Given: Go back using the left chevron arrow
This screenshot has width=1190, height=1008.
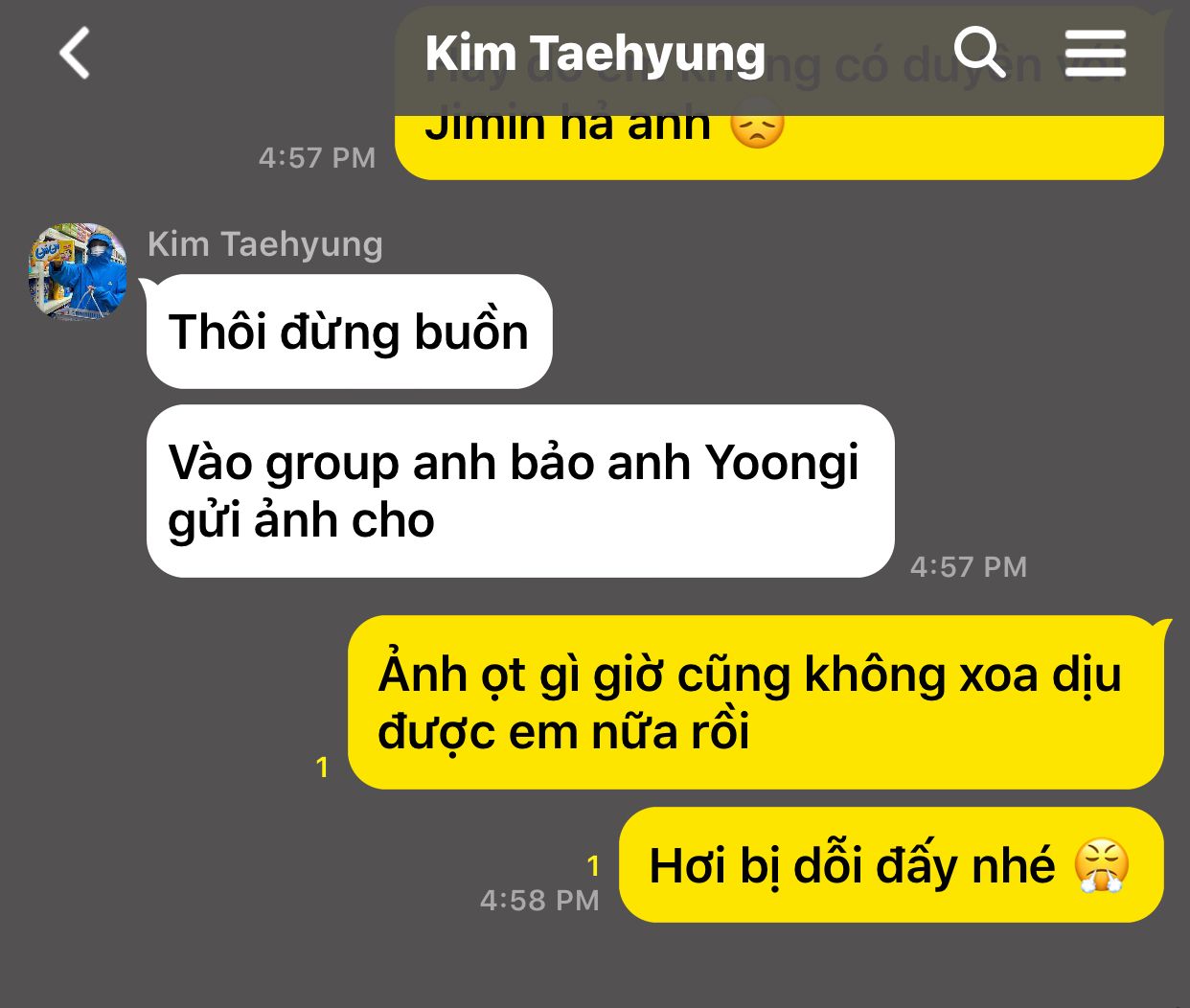Looking at the screenshot, I should (x=75, y=53).
